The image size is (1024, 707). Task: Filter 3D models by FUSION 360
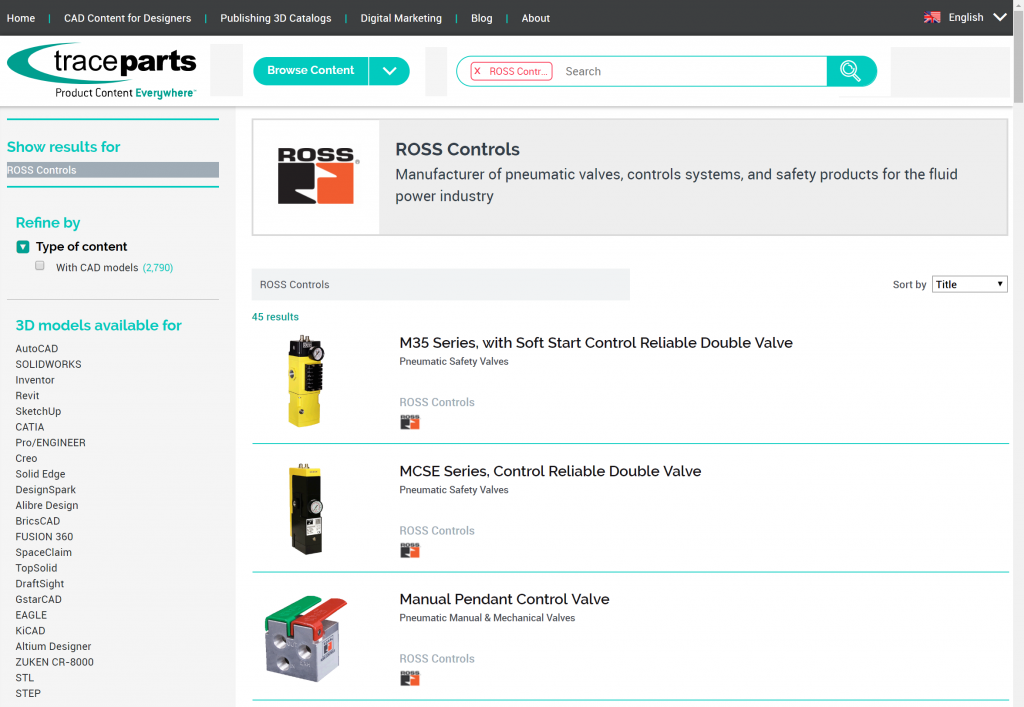[44, 537]
